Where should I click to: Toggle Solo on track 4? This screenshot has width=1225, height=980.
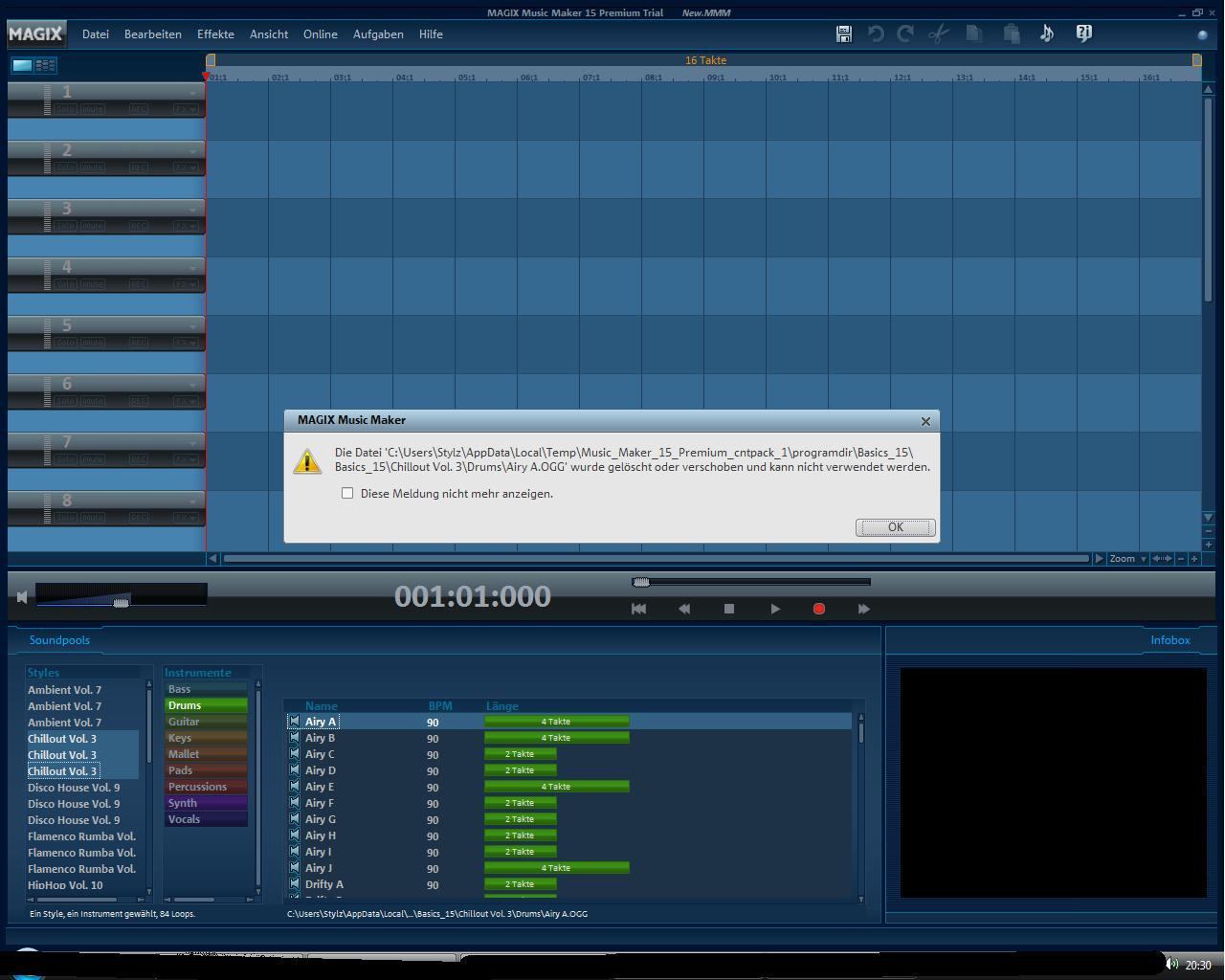point(66,284)
